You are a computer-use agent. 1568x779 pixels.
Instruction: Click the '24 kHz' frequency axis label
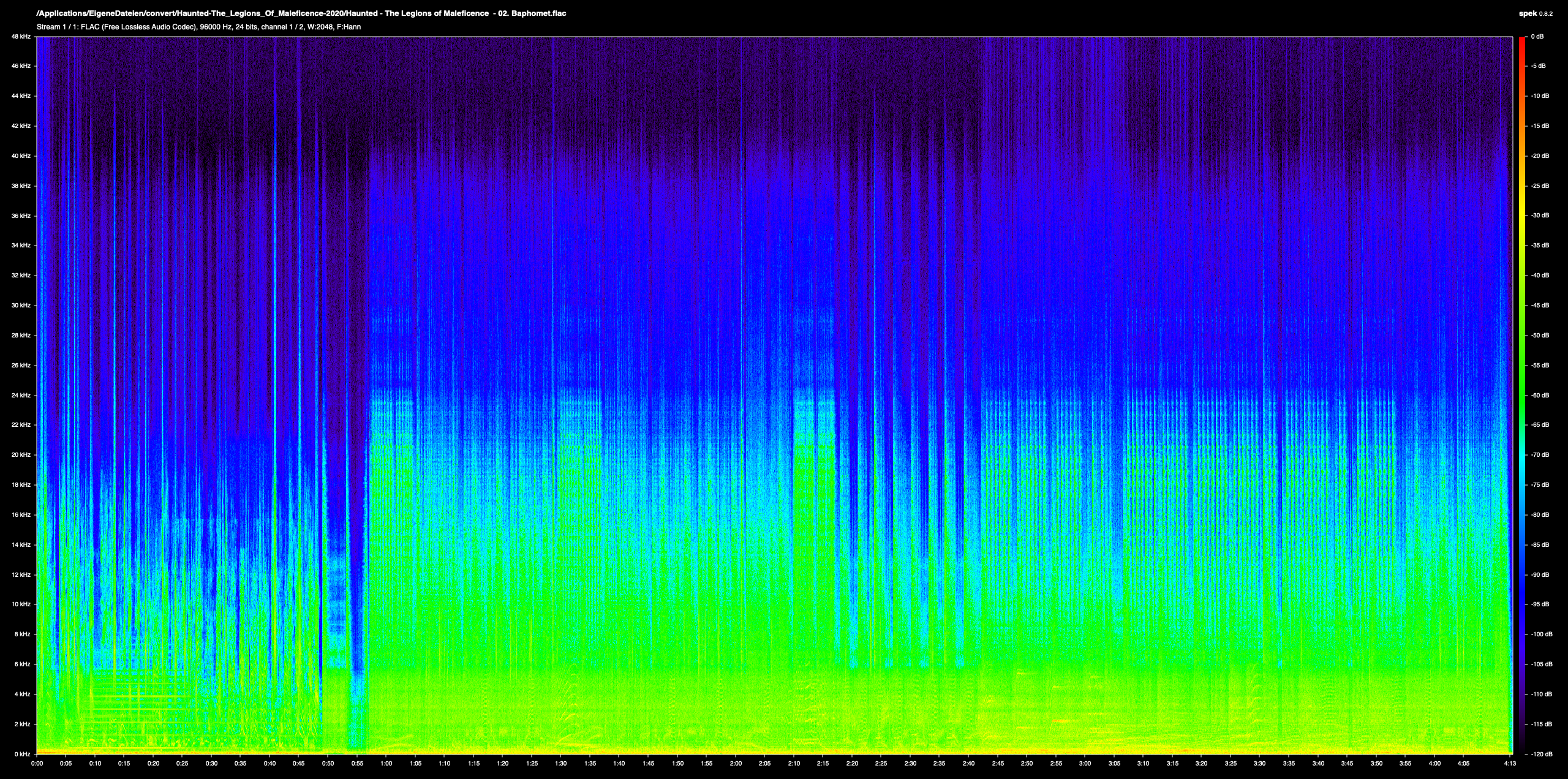click(x=20, y=396)
